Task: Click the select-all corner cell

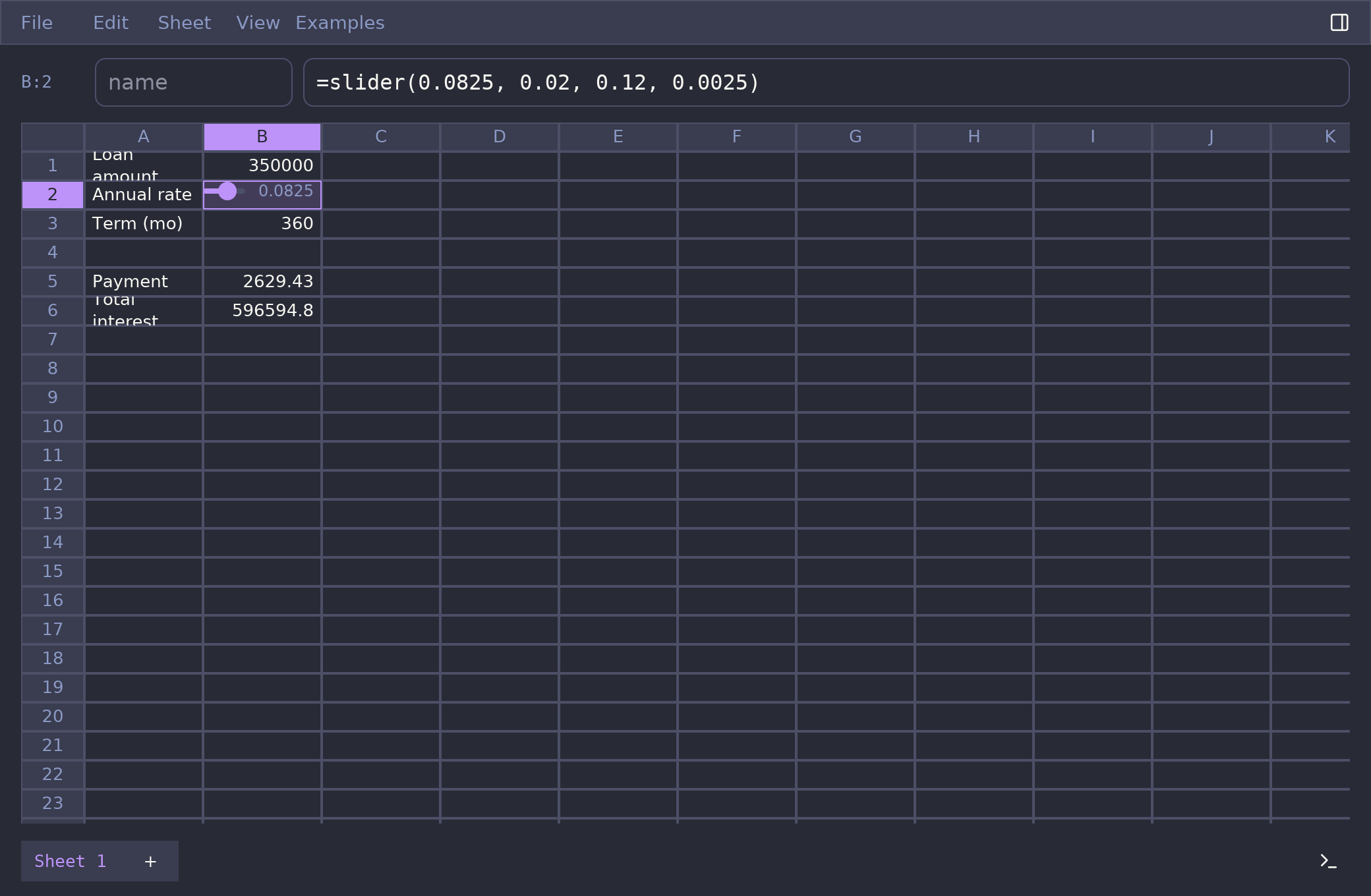Action: pos(53,137)
